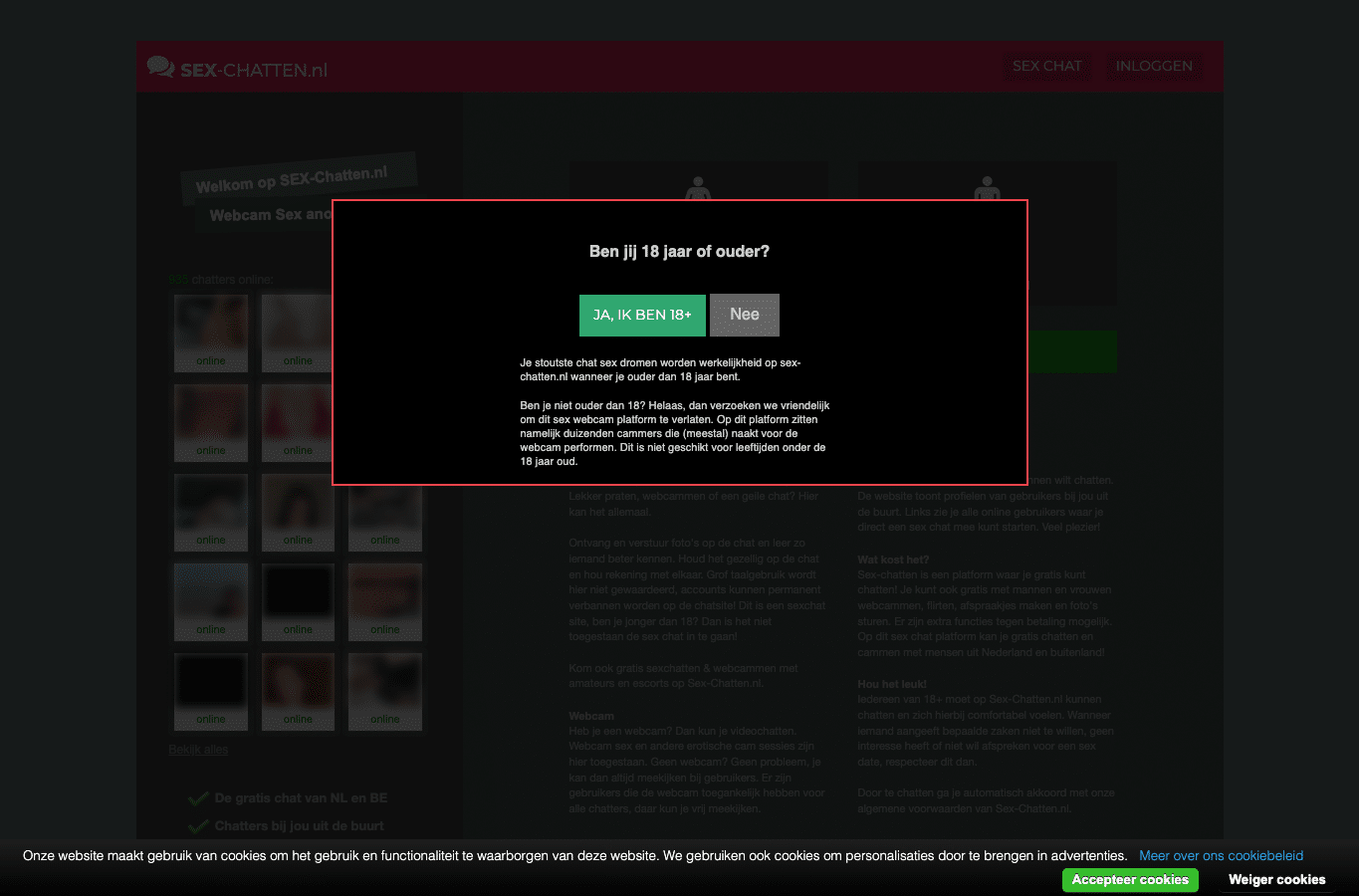Click 'Chatters bij jou uit de buurt' text
Screen dimensions: 1359x896
(x=299, y=826)
